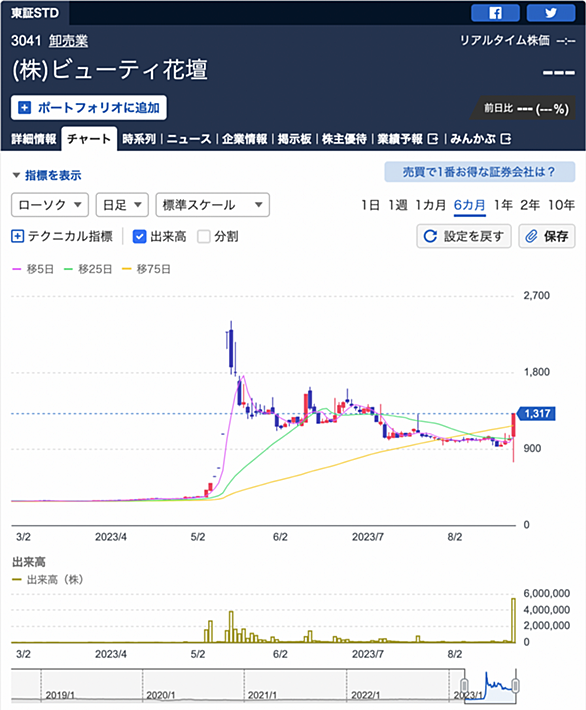
Task: Click the ポートフォリオに追加 button
Action: click(89, 108)
